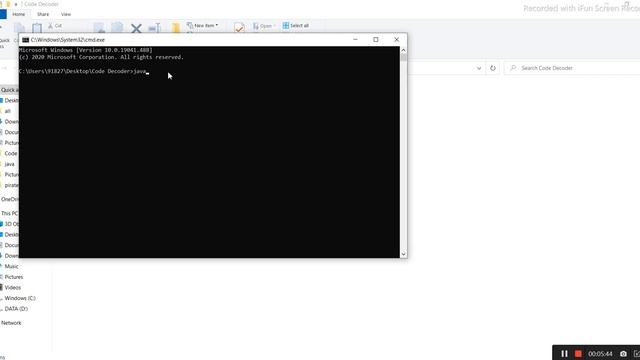Take a screenshot with the camera icon

[x=623, y=353]
